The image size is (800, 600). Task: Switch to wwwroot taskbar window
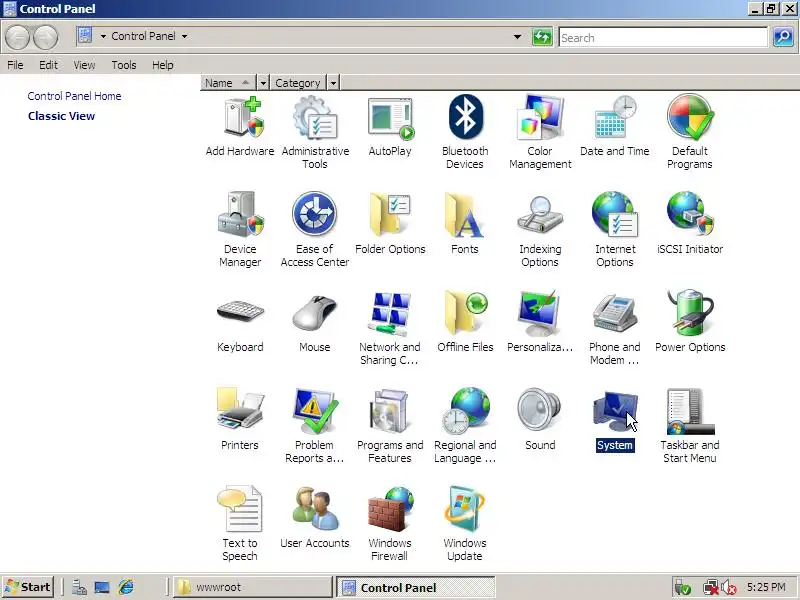pos(253,587)
